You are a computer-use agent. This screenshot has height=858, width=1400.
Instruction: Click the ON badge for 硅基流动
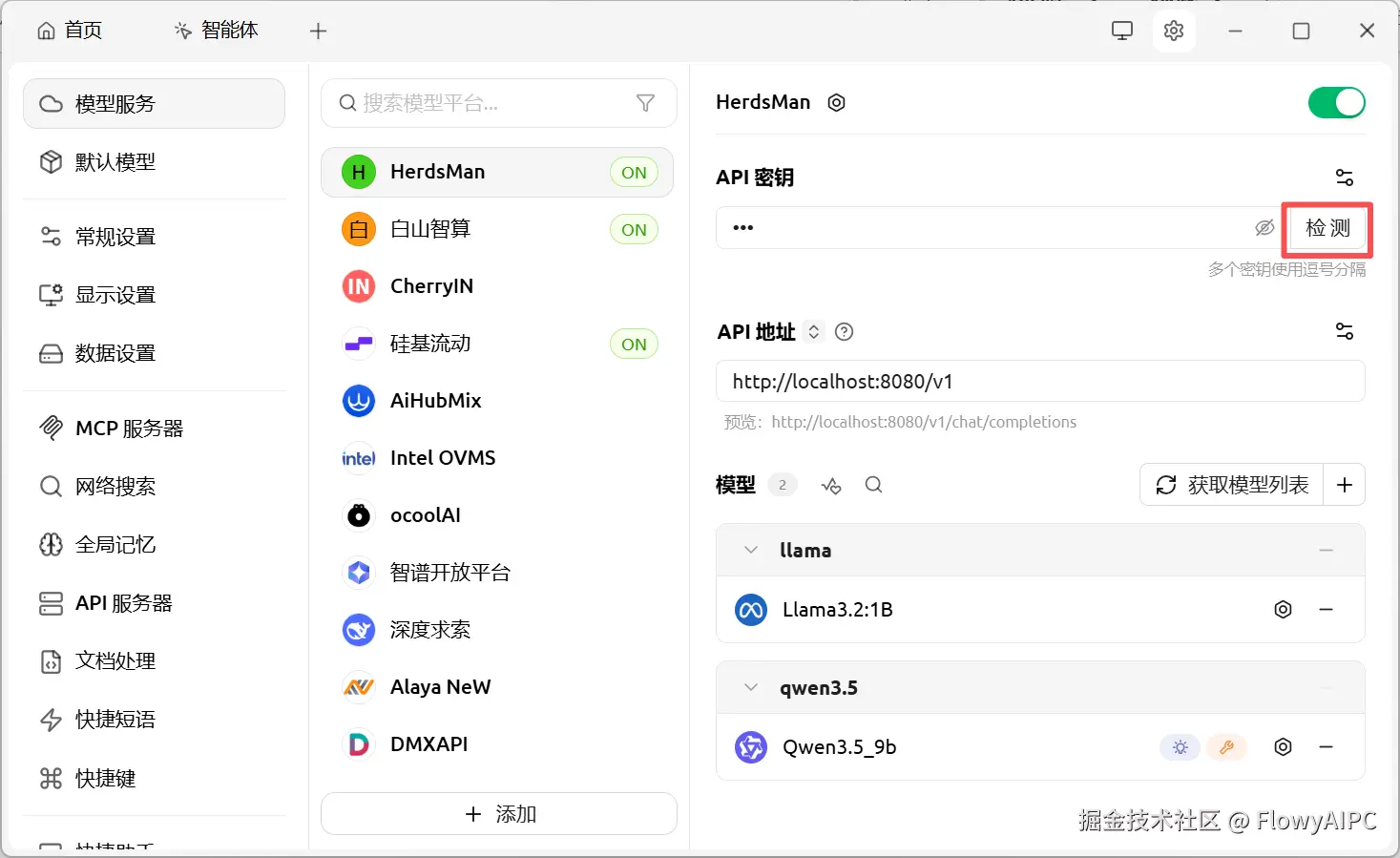[635, 345]
